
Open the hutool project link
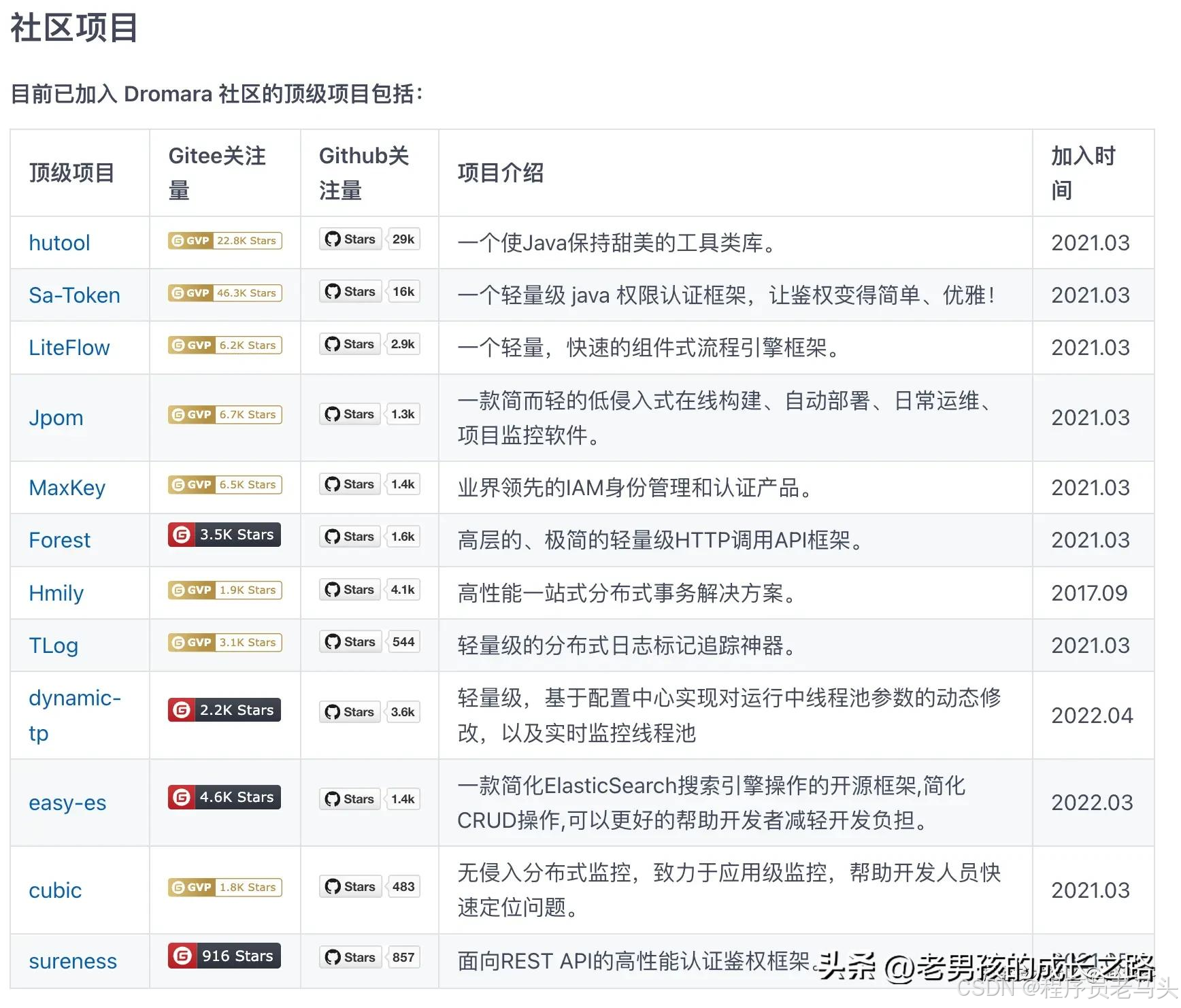coord(59,243)
